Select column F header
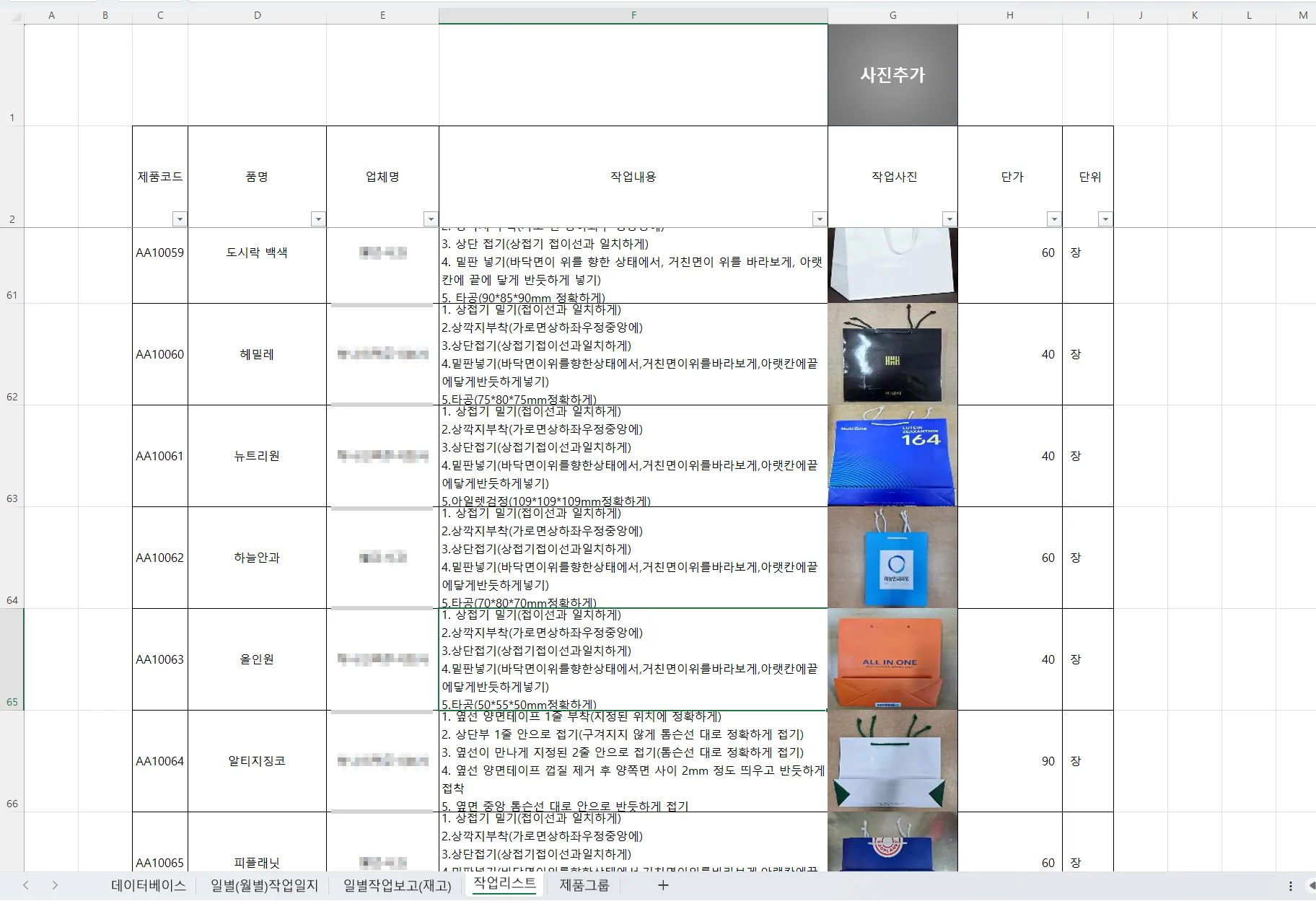Image resolution: width=1316 pixels, height=901 pixels. (x=633, y=15)
